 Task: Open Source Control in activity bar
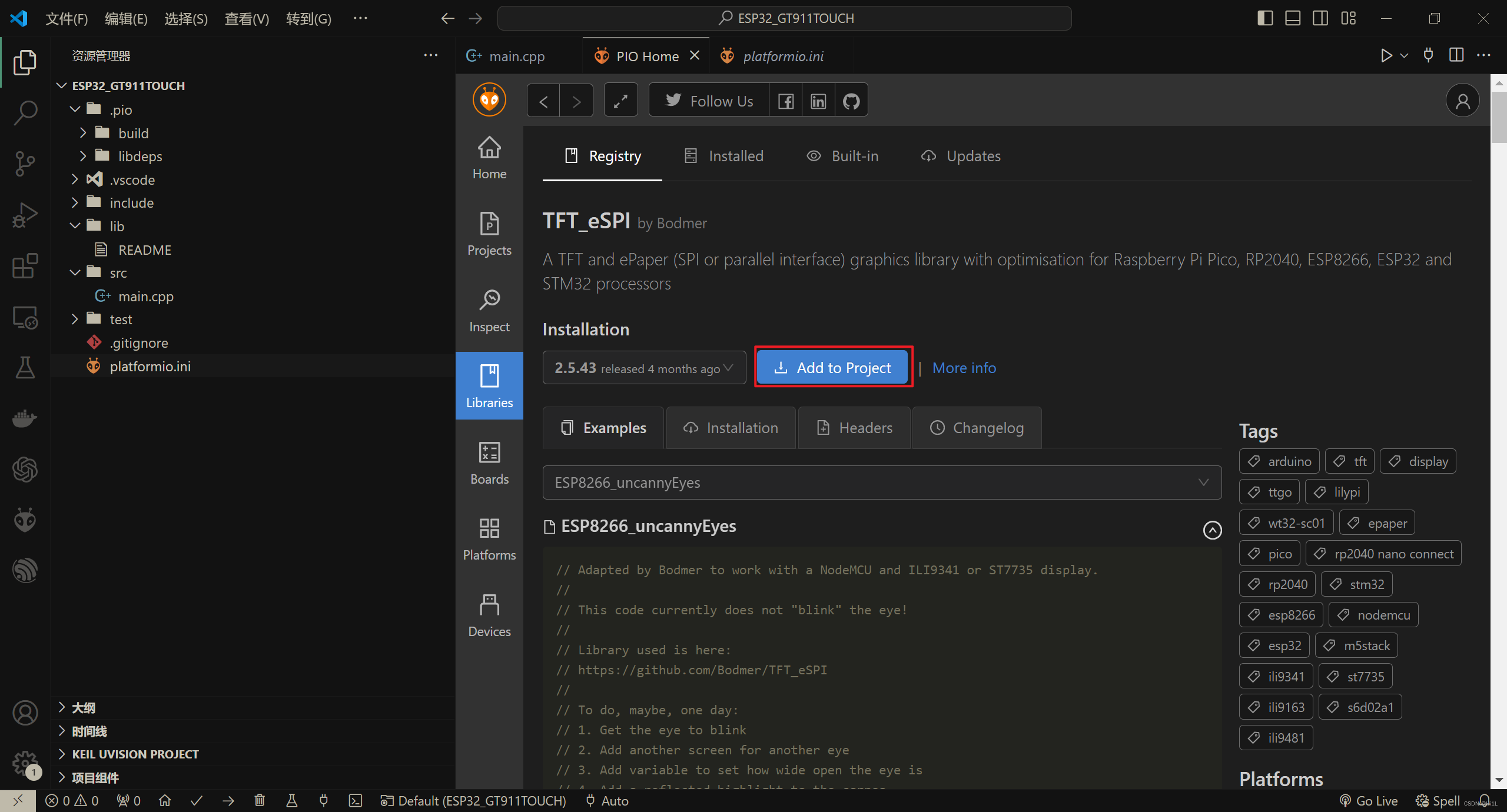click(25, 164)
